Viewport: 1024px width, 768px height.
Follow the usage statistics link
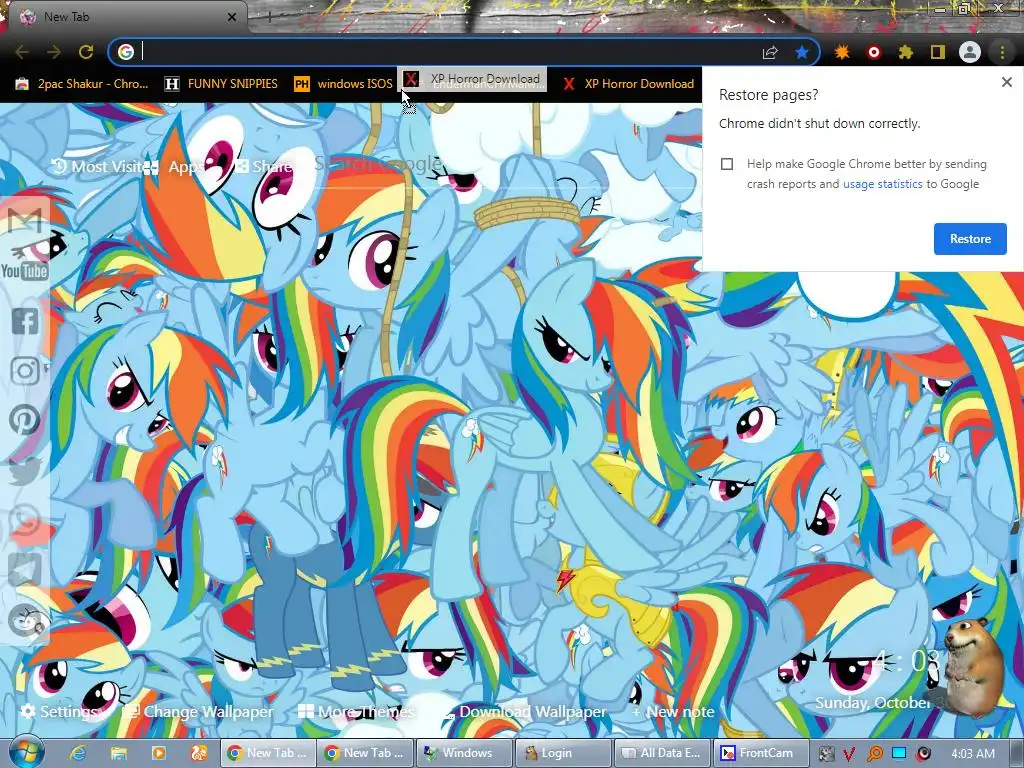click(x=882, y=184)
